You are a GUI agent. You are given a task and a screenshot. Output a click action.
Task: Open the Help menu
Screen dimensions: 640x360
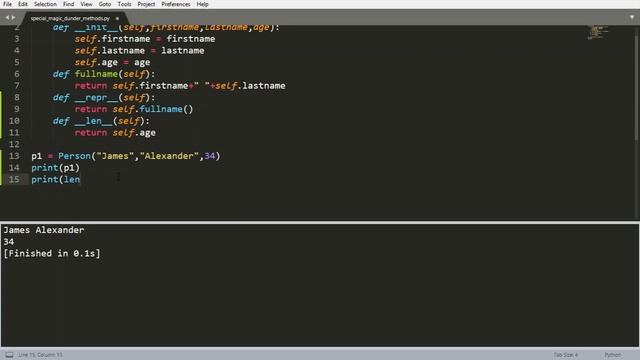pyautogui.click(x=202, y=4)
